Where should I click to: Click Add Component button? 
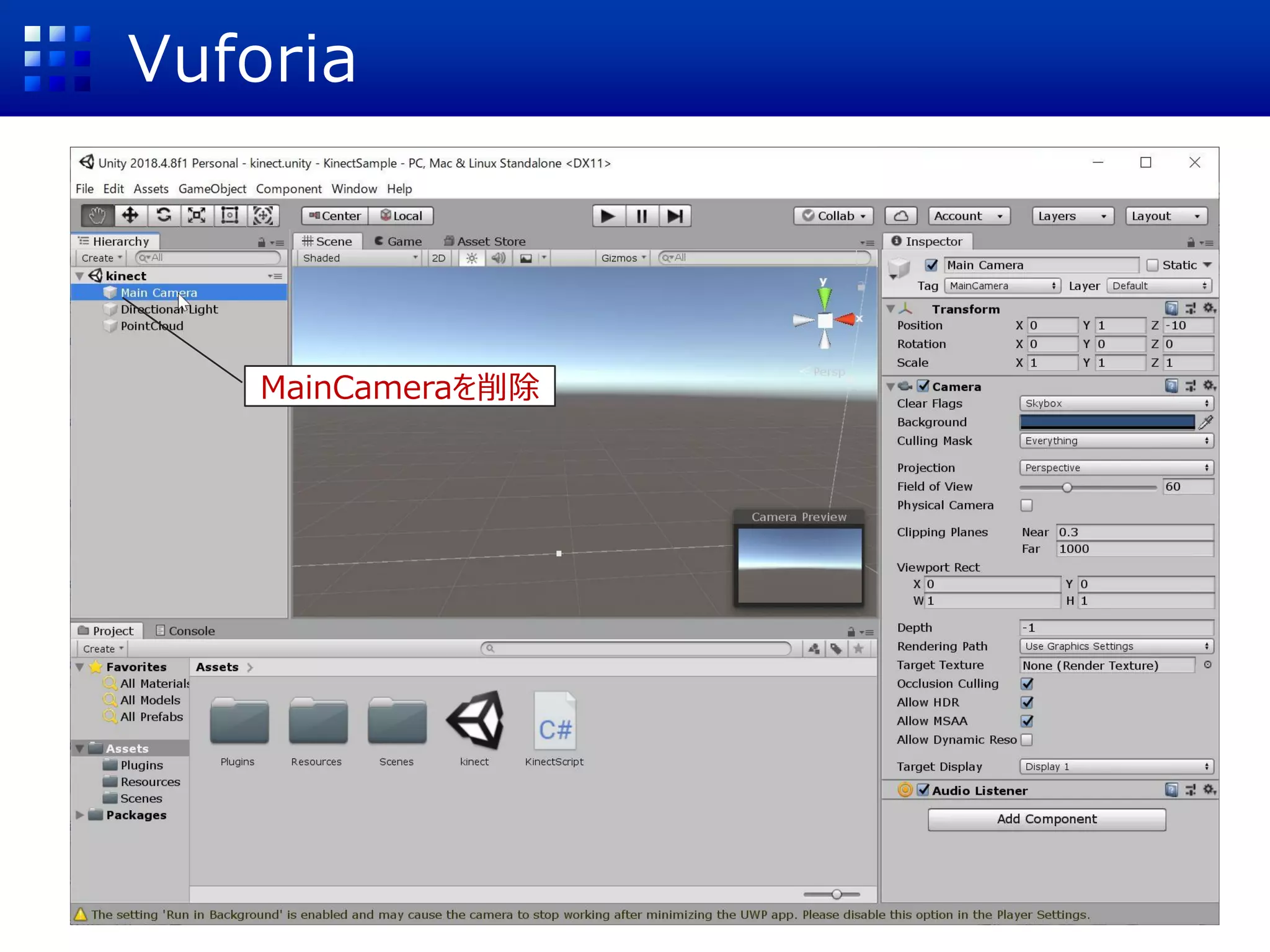pos(1047,819)
